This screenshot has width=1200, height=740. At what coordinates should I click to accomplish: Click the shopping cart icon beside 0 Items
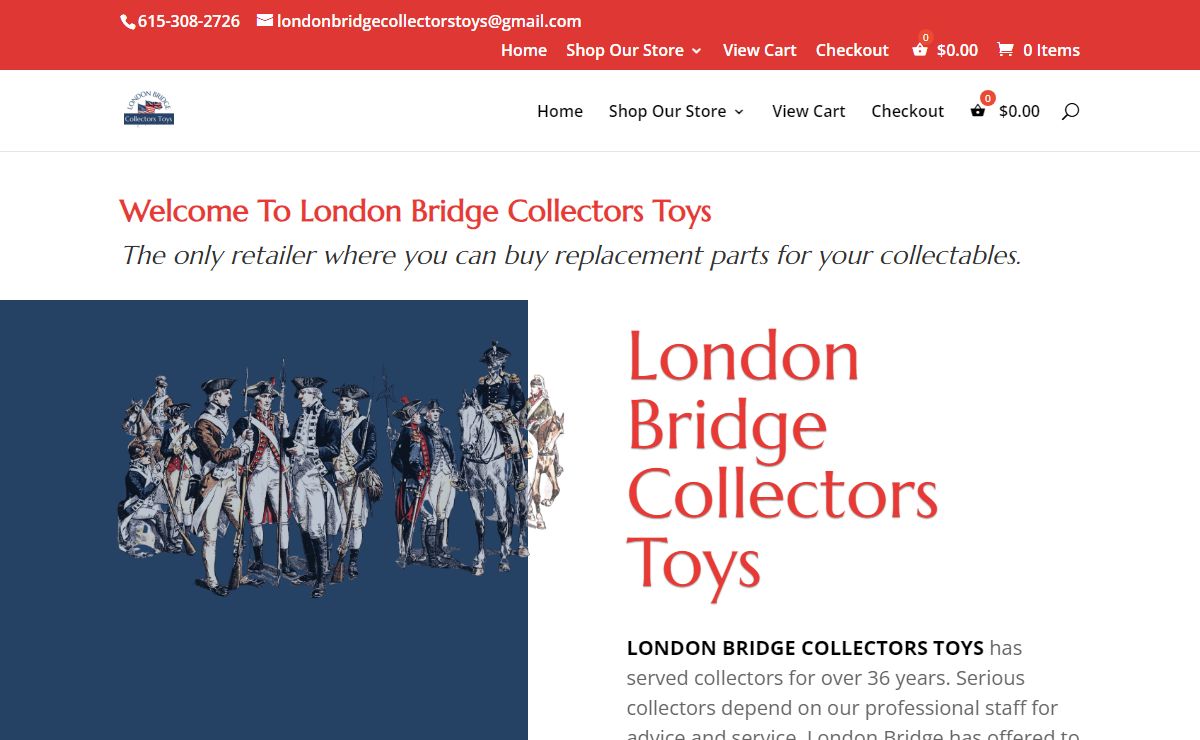(x=1005, y=50)
